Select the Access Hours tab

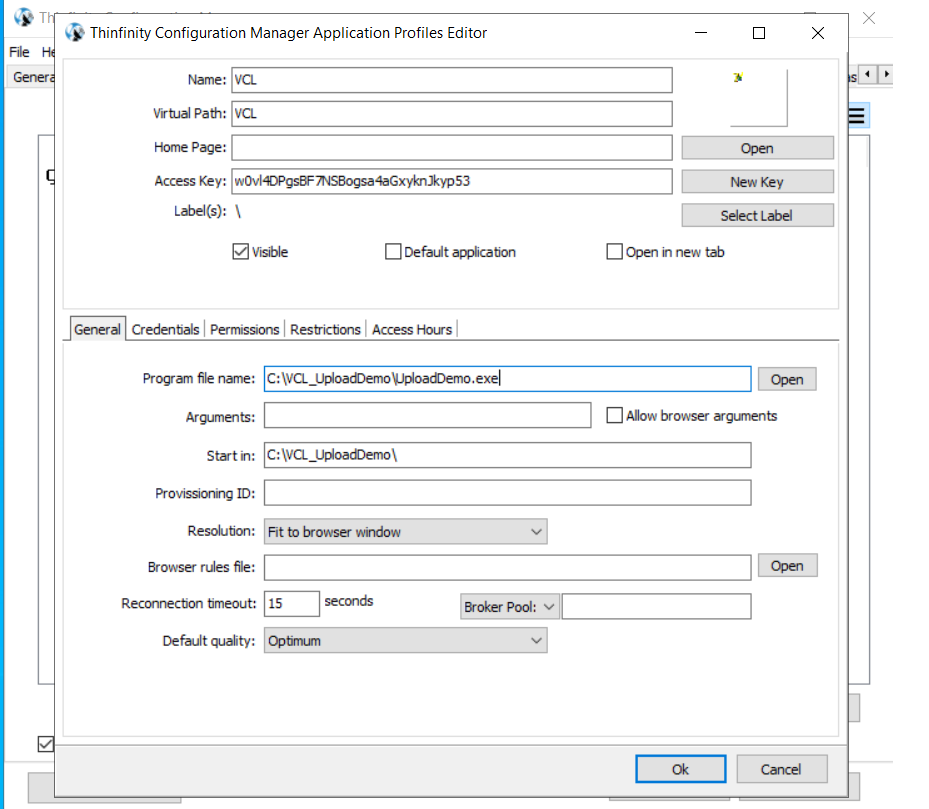click(x=412, y=330)
